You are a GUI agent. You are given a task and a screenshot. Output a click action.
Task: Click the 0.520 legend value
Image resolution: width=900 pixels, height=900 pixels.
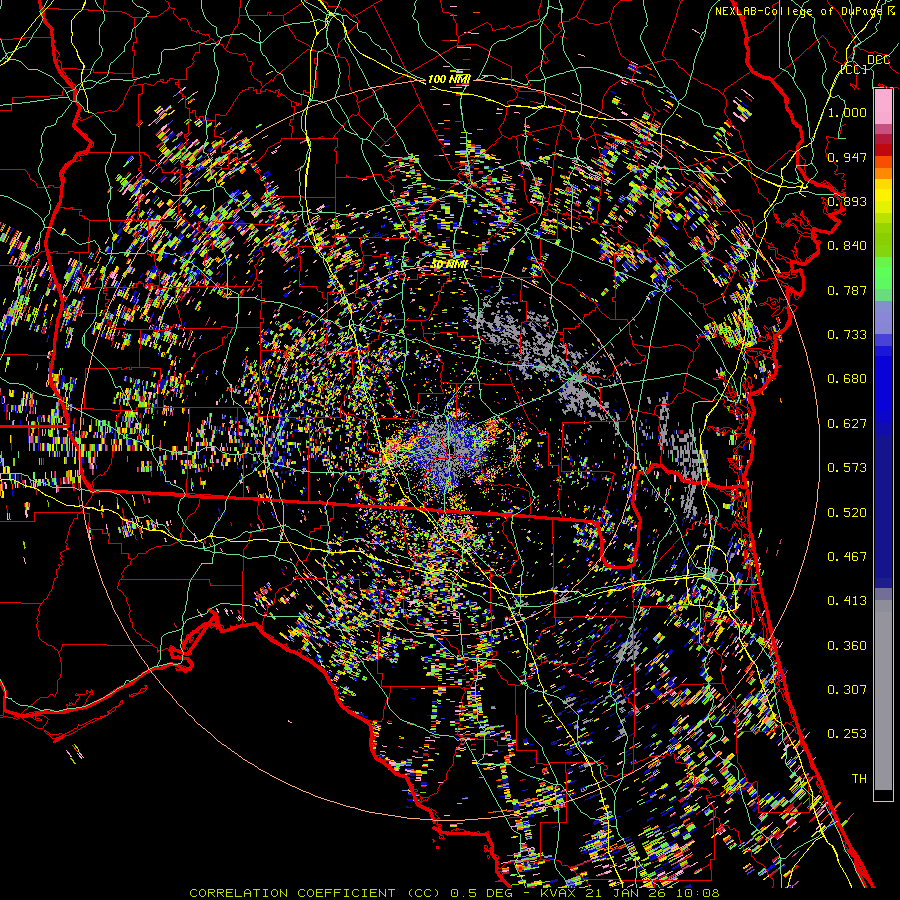tap(847, 512)
